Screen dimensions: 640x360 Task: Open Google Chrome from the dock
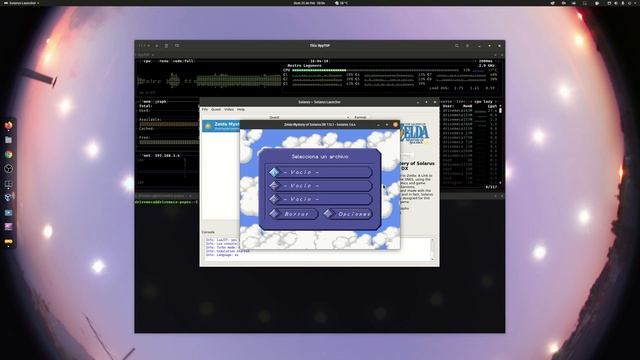pyautogui.click(x=8, y=154)
